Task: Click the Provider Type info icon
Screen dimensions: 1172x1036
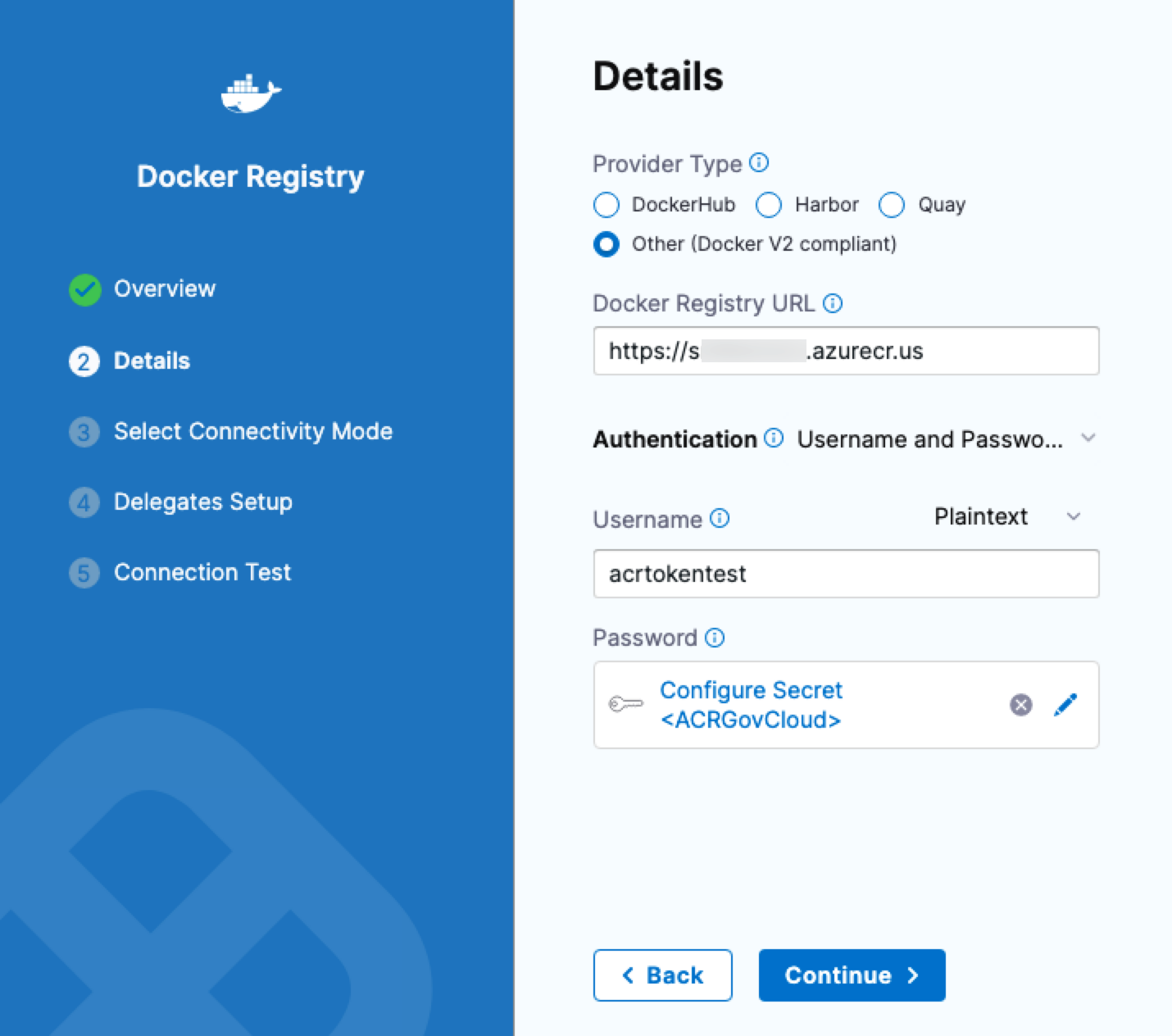Action: click(x=759, y=163)
